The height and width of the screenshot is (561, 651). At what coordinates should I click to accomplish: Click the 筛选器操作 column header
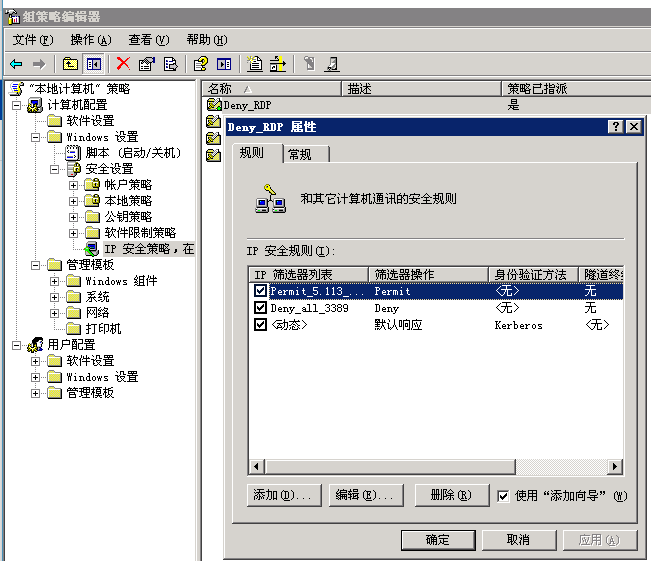point(428,274)
